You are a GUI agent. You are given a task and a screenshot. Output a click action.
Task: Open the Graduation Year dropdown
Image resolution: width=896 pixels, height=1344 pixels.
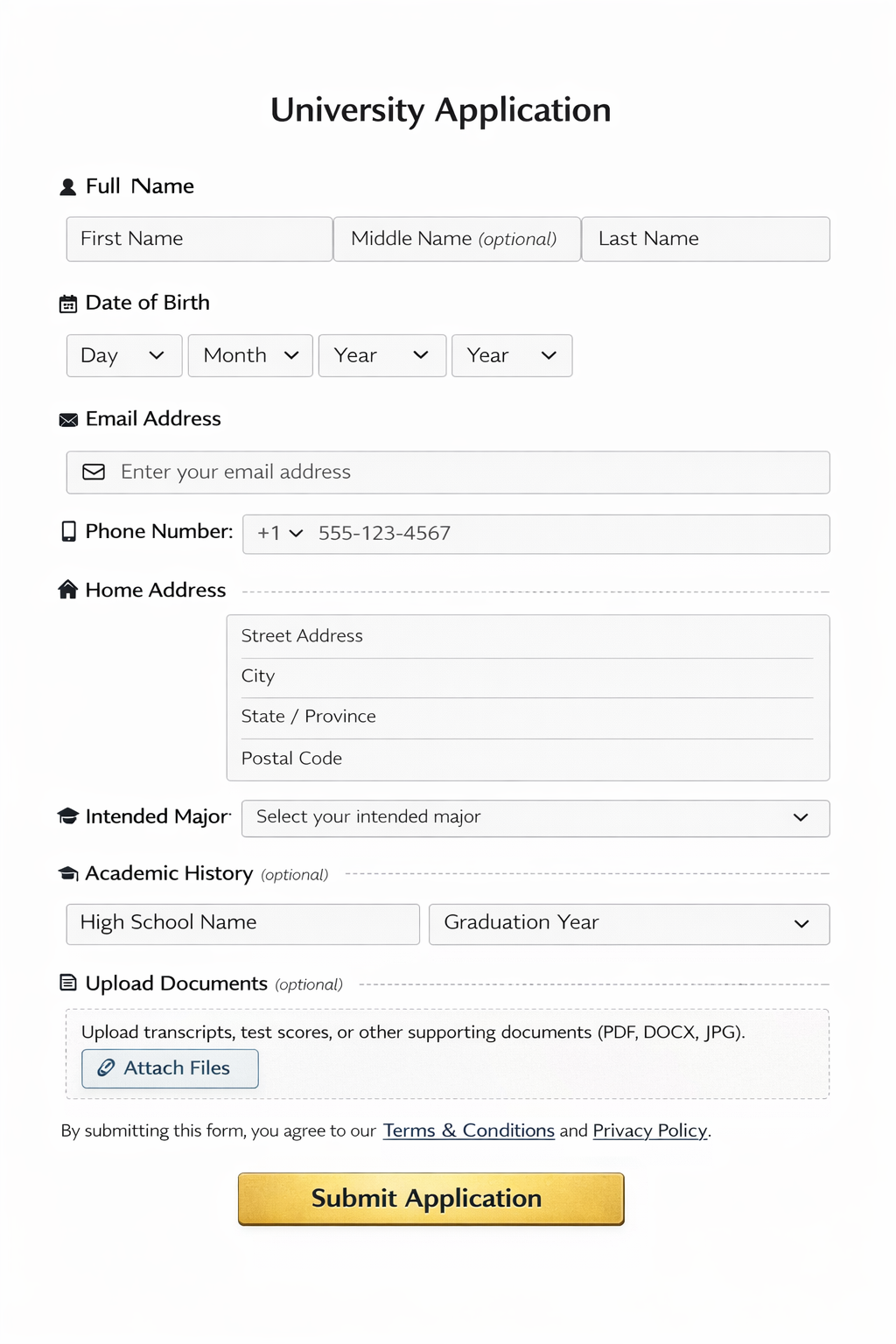point(628,923)
